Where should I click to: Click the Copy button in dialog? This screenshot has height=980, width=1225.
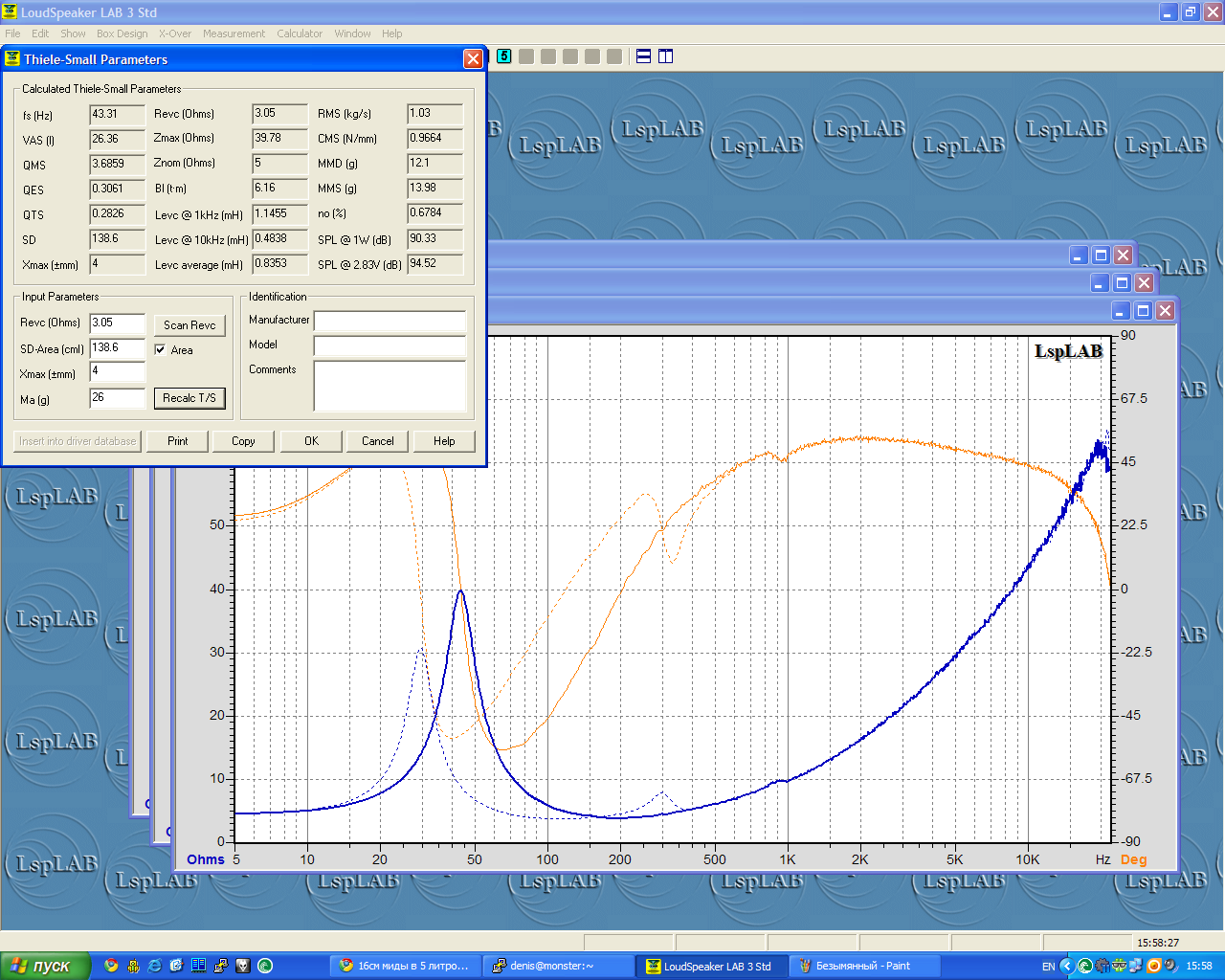243,441
